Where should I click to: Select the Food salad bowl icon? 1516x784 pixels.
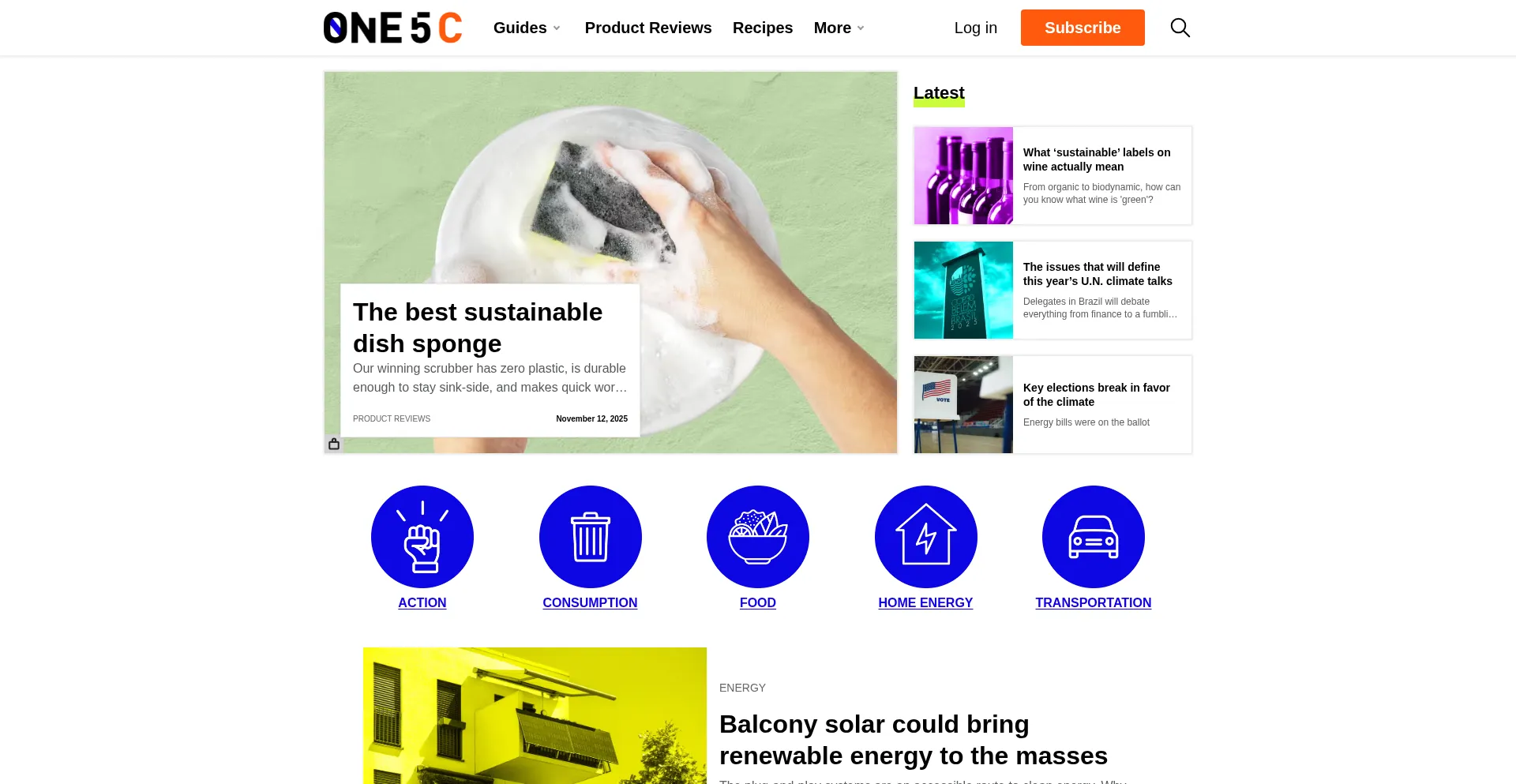(758, 537)
